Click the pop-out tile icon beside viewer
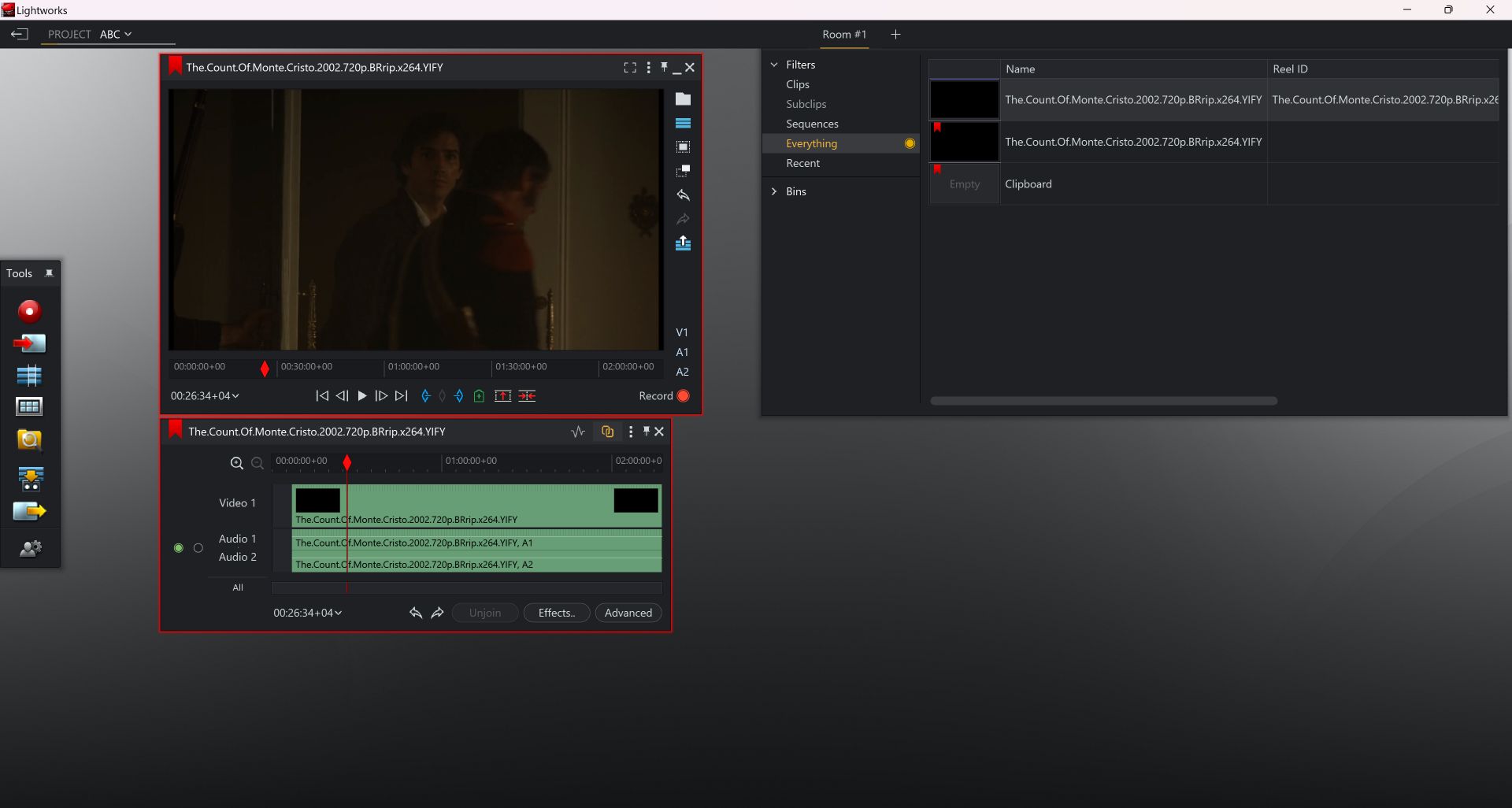The image size is (1512, 808). point(683,171)
